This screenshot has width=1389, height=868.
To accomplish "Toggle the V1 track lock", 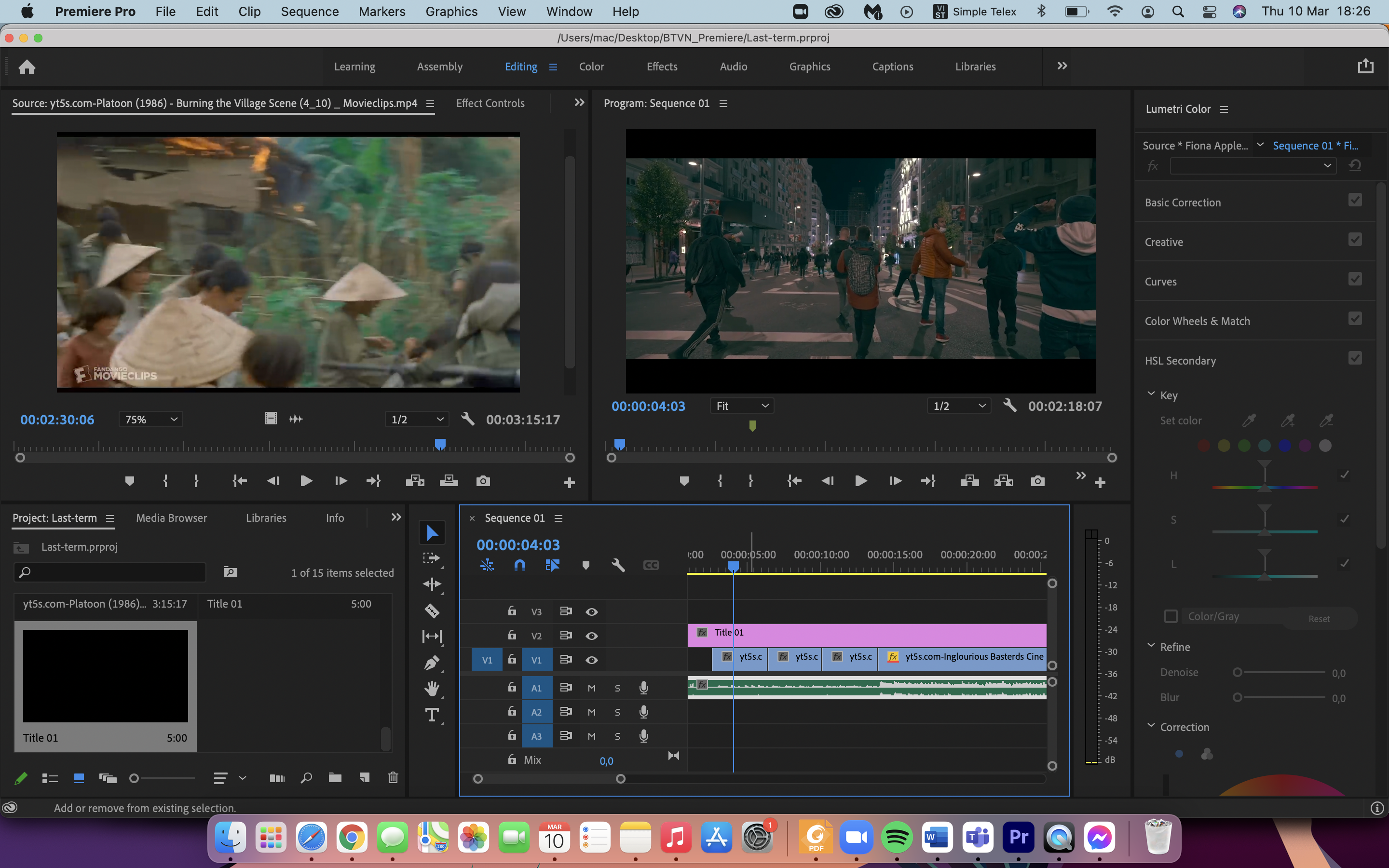I will coord(512,659).
